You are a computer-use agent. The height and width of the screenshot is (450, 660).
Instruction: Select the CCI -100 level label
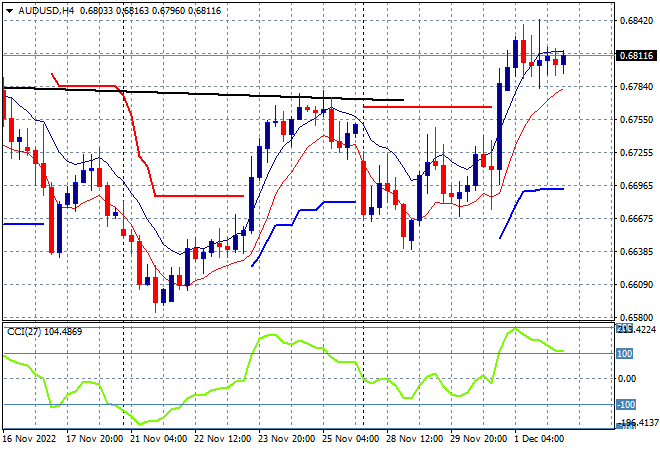[x=626, y=405]
